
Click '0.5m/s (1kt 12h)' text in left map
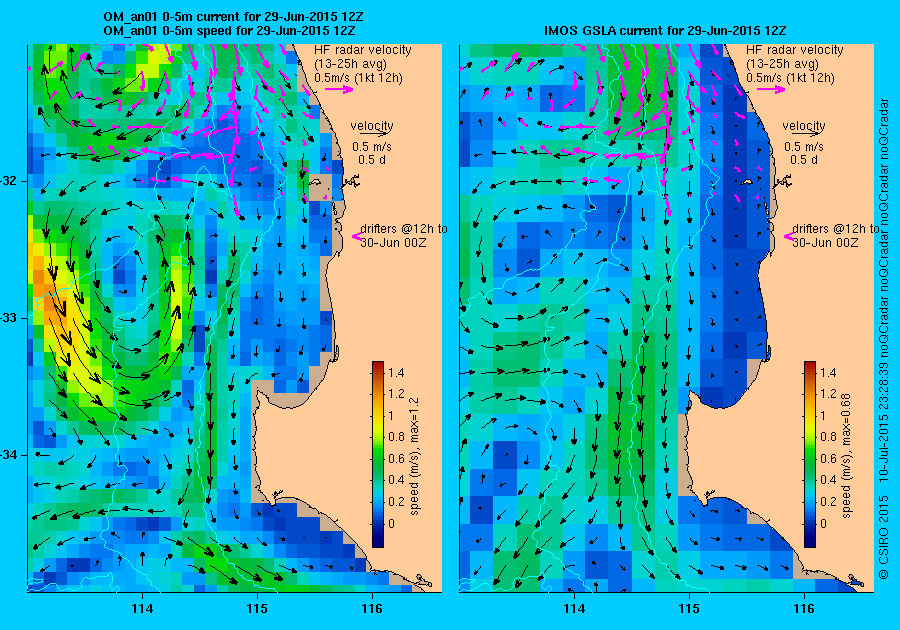tap(358, 77)
